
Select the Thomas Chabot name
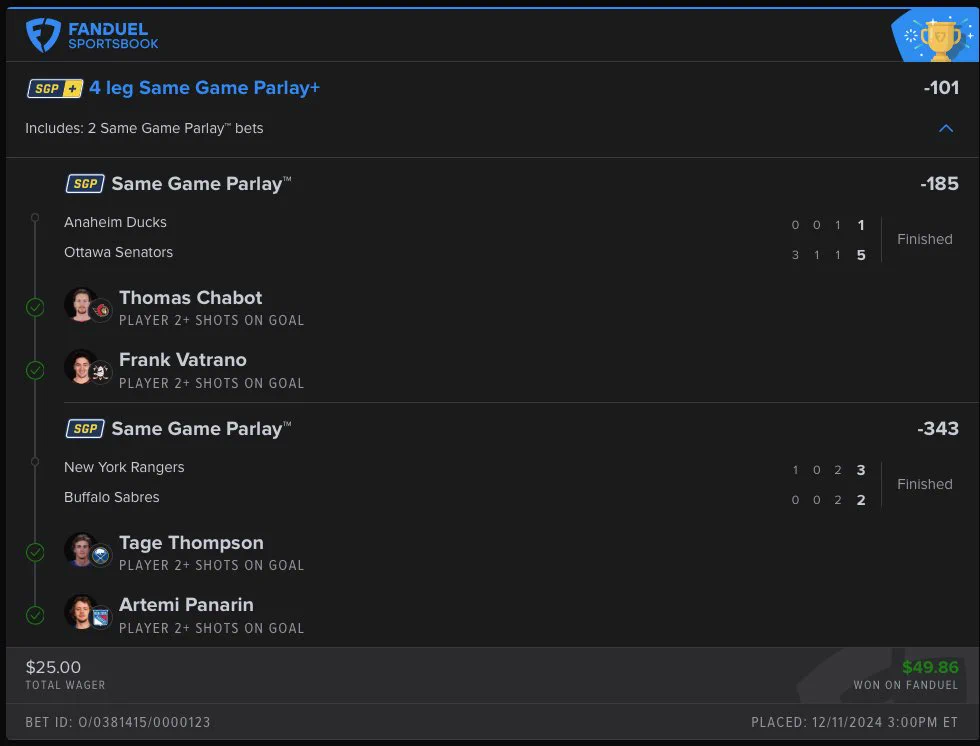191,297
